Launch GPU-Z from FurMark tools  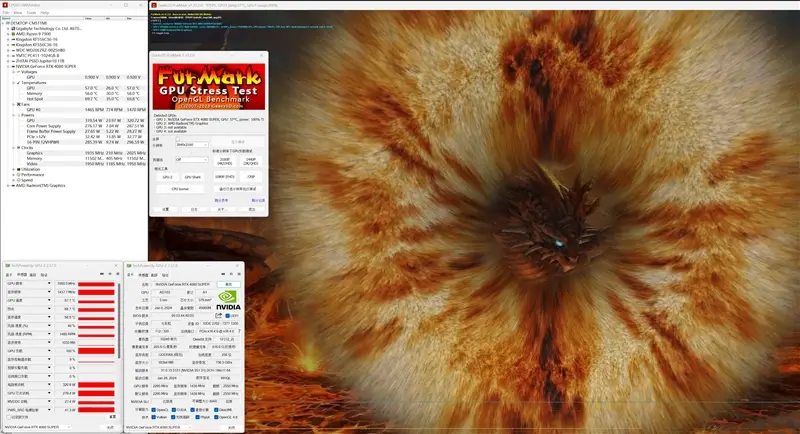[167, 177]
